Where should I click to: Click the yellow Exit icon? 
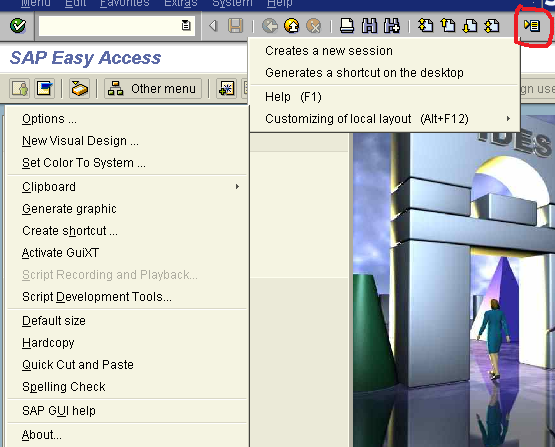[x=292, y=25]
